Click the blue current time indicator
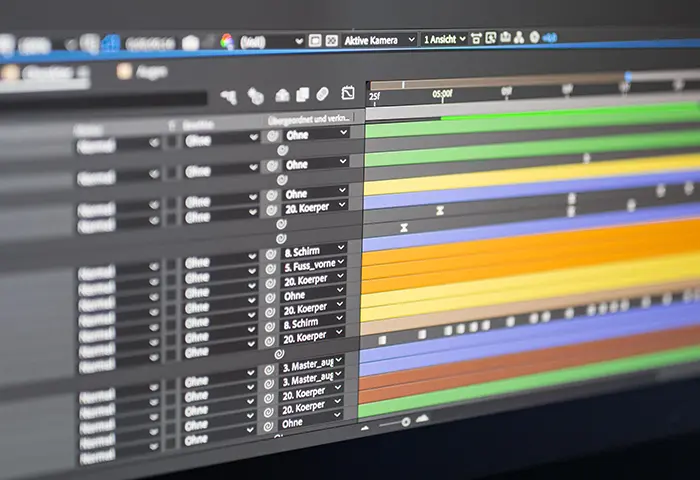This screenshot has width=700, height=480. click(628, 77)
